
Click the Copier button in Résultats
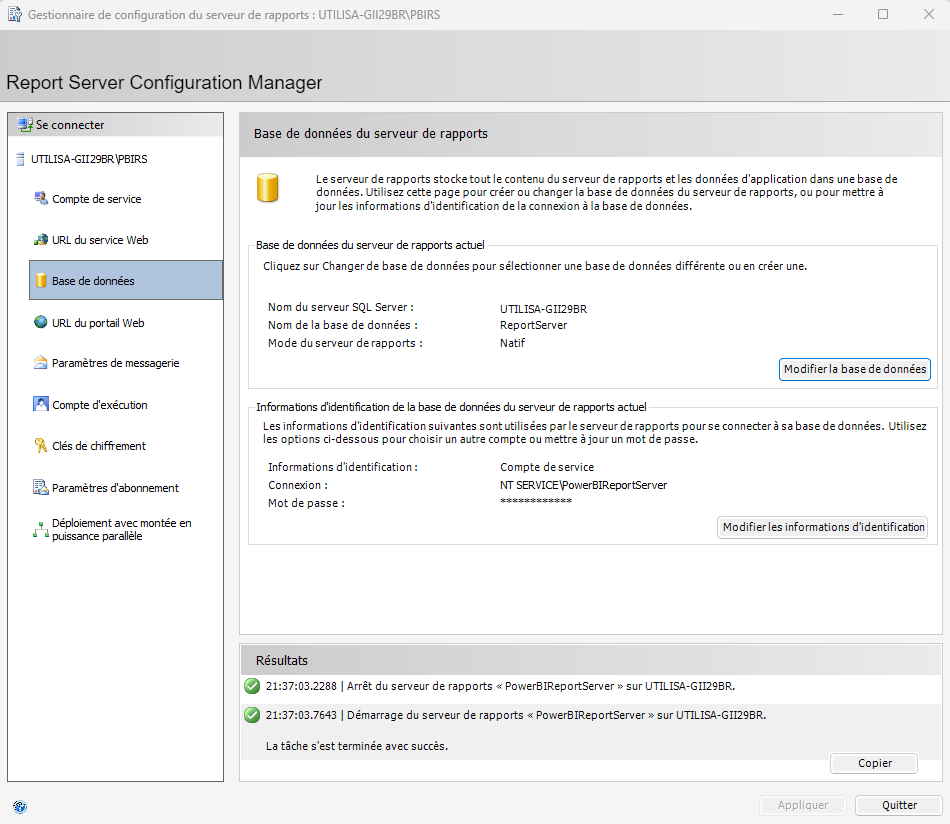point(874,763)
